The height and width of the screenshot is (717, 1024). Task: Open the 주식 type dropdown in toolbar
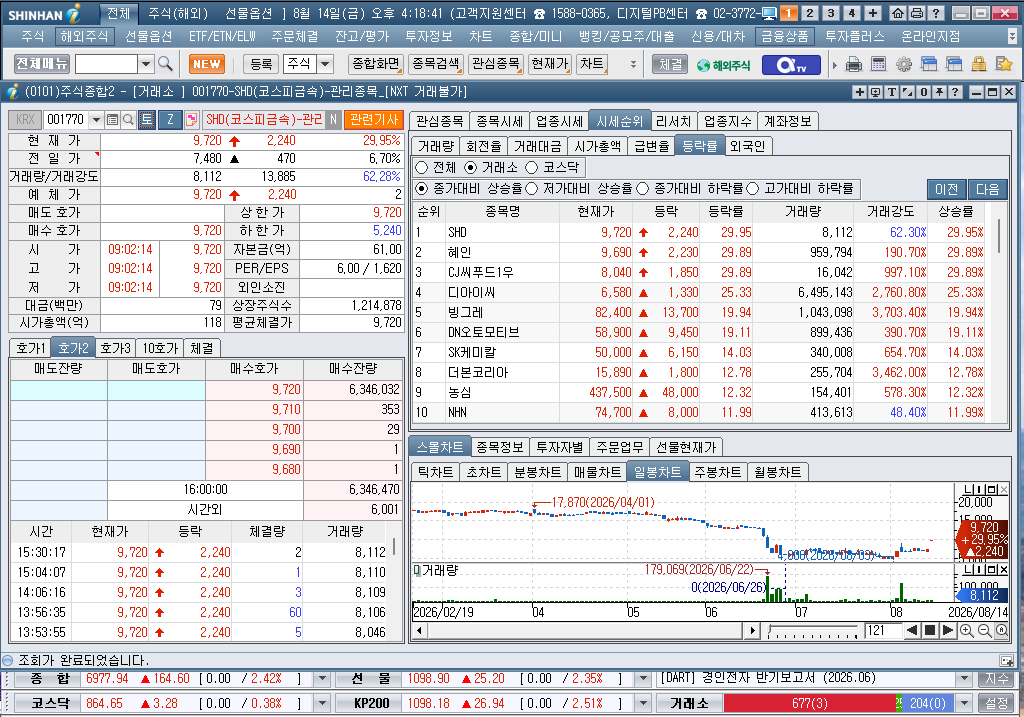tap(325, 64)
